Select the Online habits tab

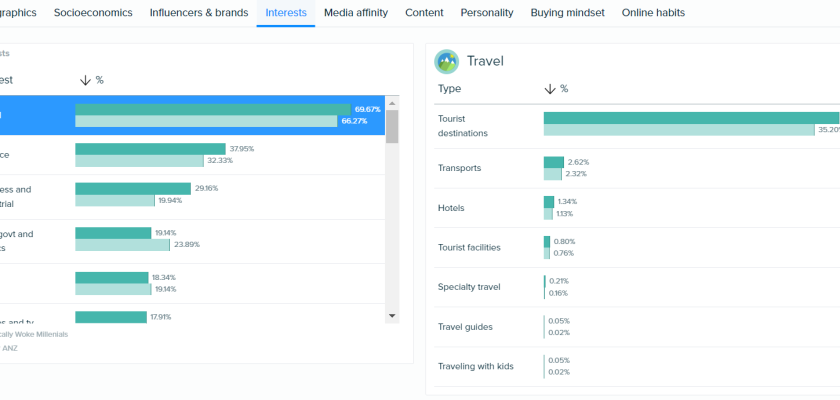coord(655,13)
